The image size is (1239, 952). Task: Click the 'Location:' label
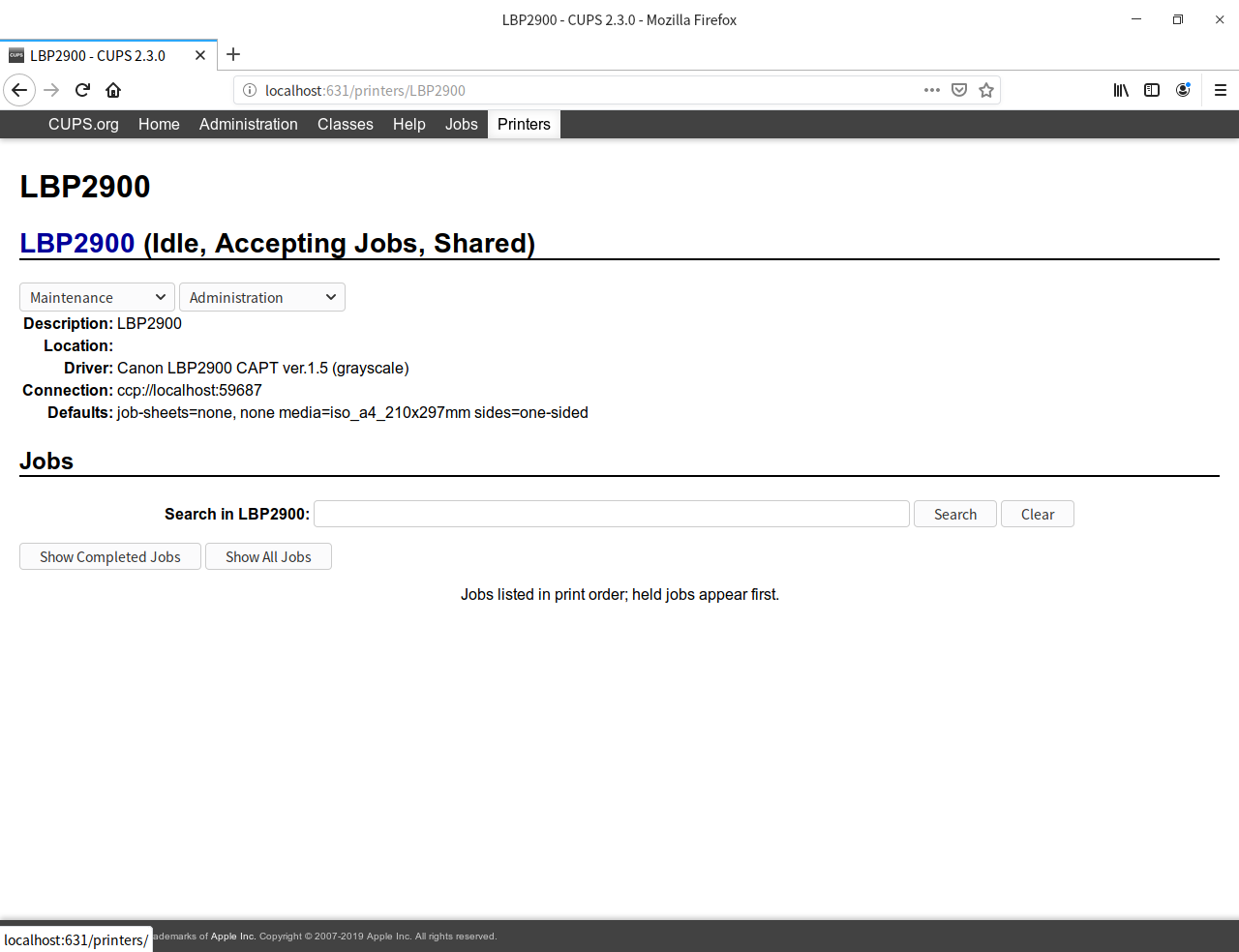tap(78, 345)
